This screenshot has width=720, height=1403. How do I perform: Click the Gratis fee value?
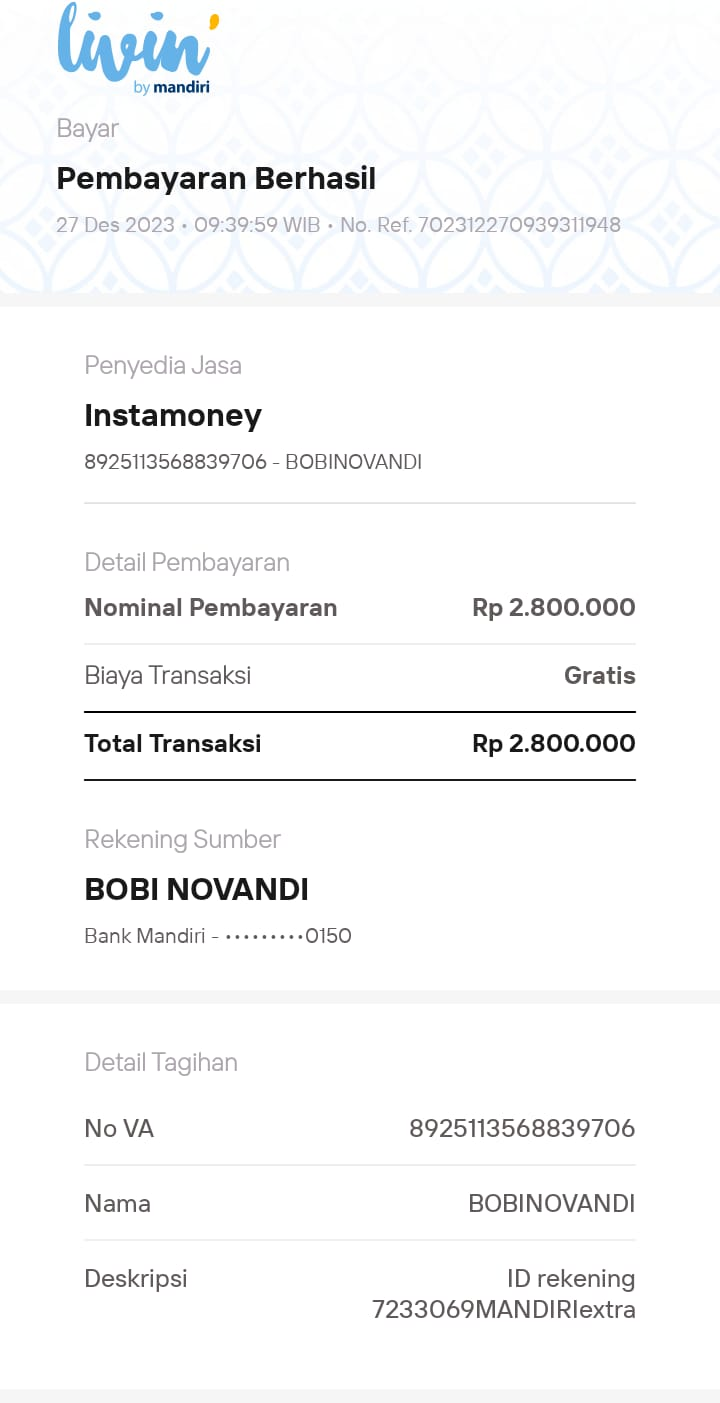(599, 676)
